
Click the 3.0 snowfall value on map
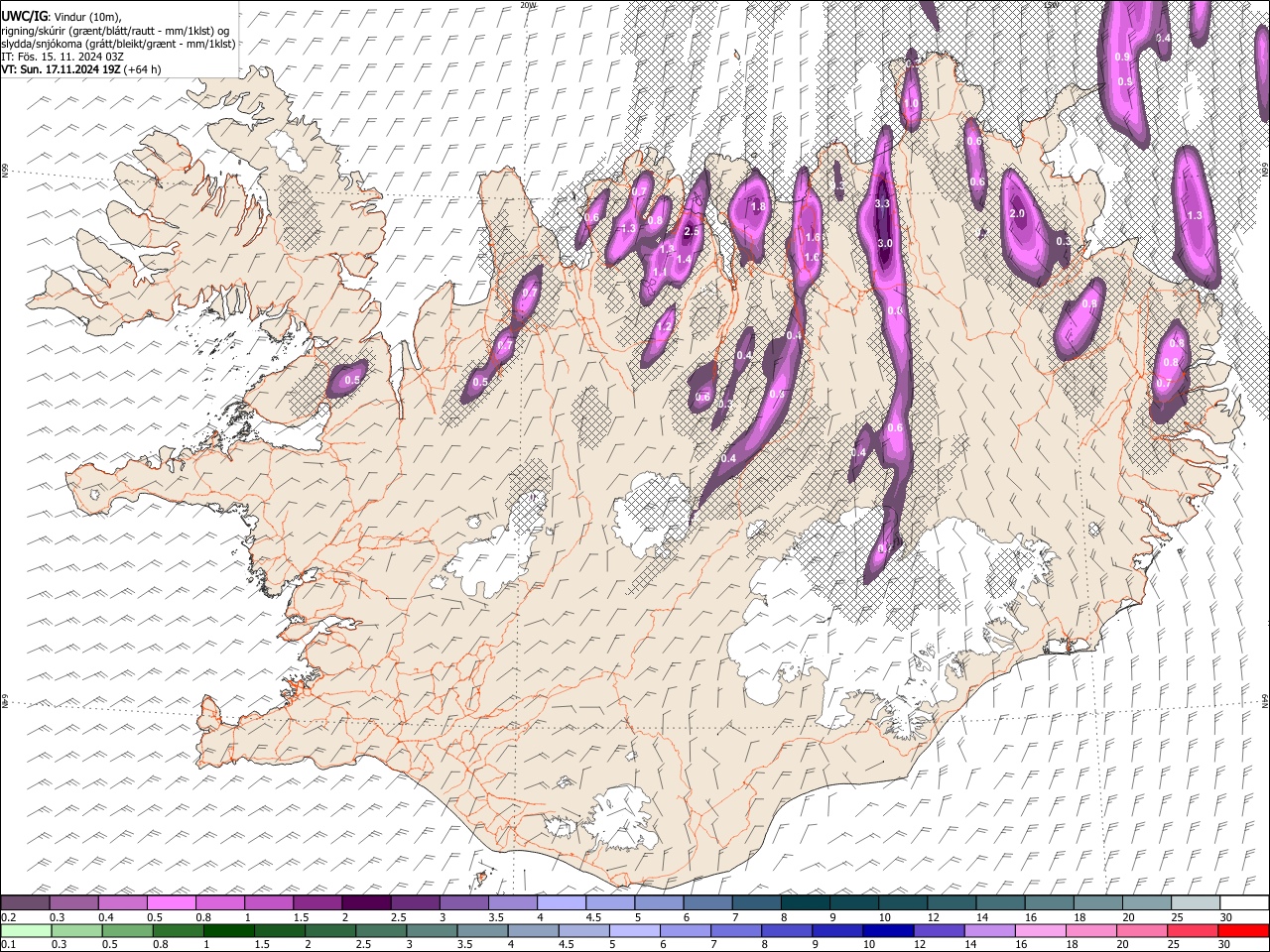coord(885,243)
